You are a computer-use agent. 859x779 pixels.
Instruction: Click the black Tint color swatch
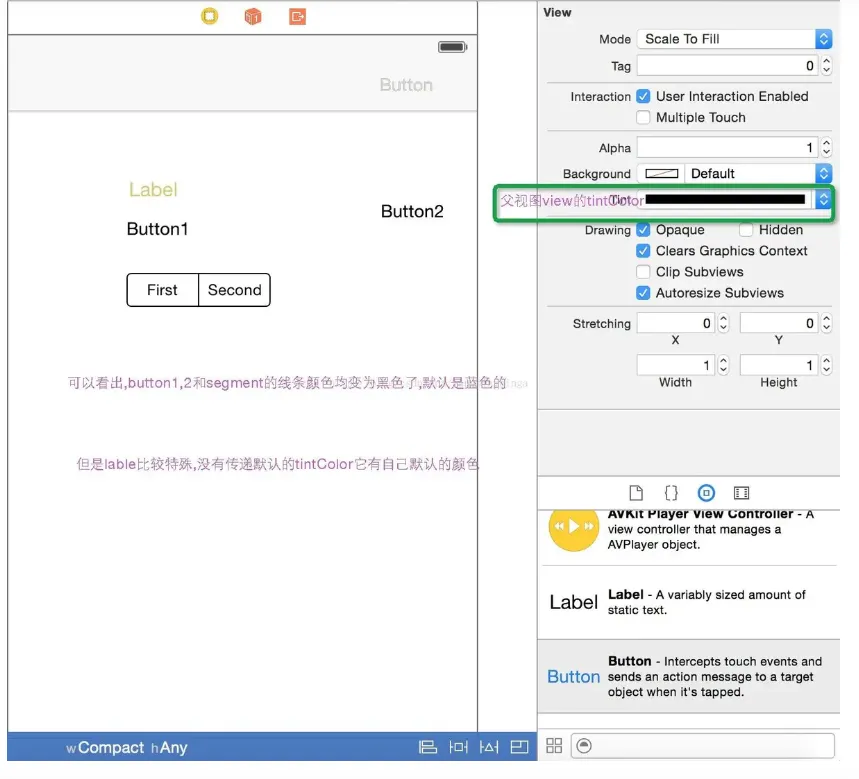tap(725, 199)
